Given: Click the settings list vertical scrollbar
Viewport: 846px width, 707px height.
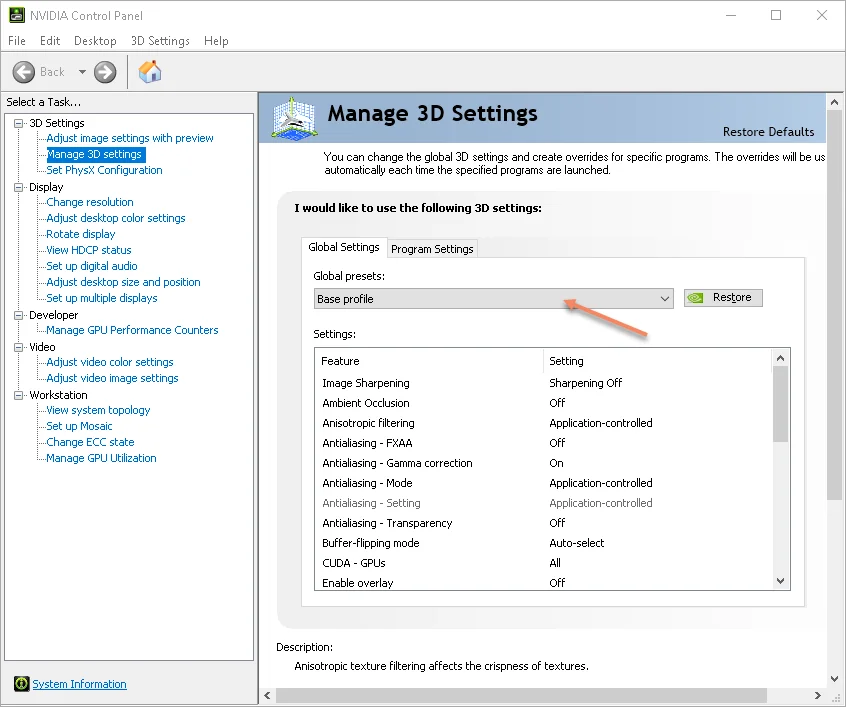Looking at the screenshot, I should (781, 403).
